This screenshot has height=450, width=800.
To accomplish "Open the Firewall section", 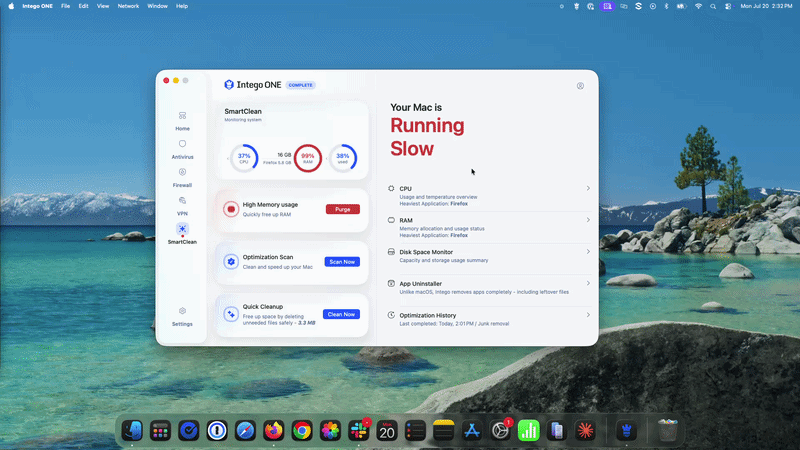I will (182, 178).
